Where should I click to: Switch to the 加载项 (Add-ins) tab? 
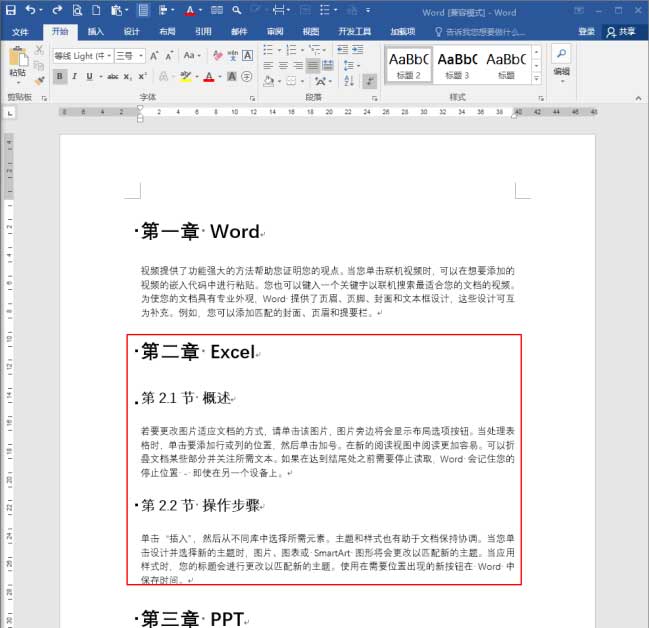402,31
